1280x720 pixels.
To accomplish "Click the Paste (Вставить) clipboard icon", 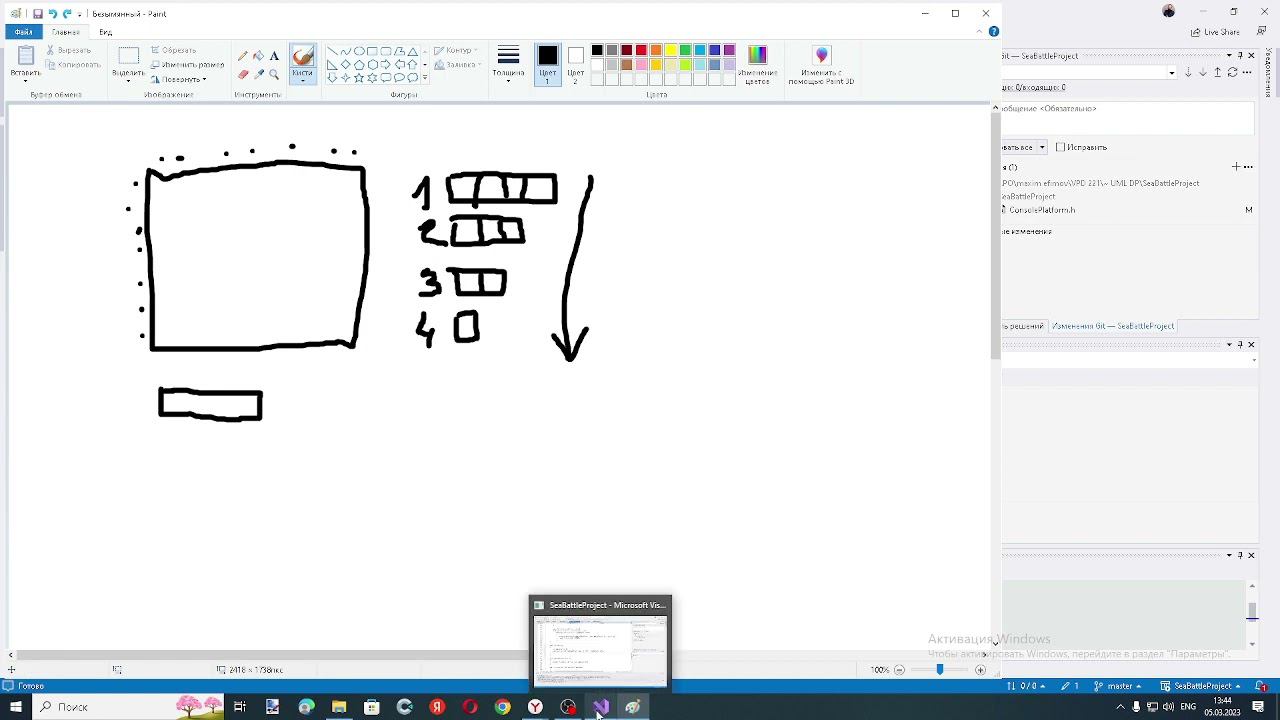I will [x=26, y=57].
